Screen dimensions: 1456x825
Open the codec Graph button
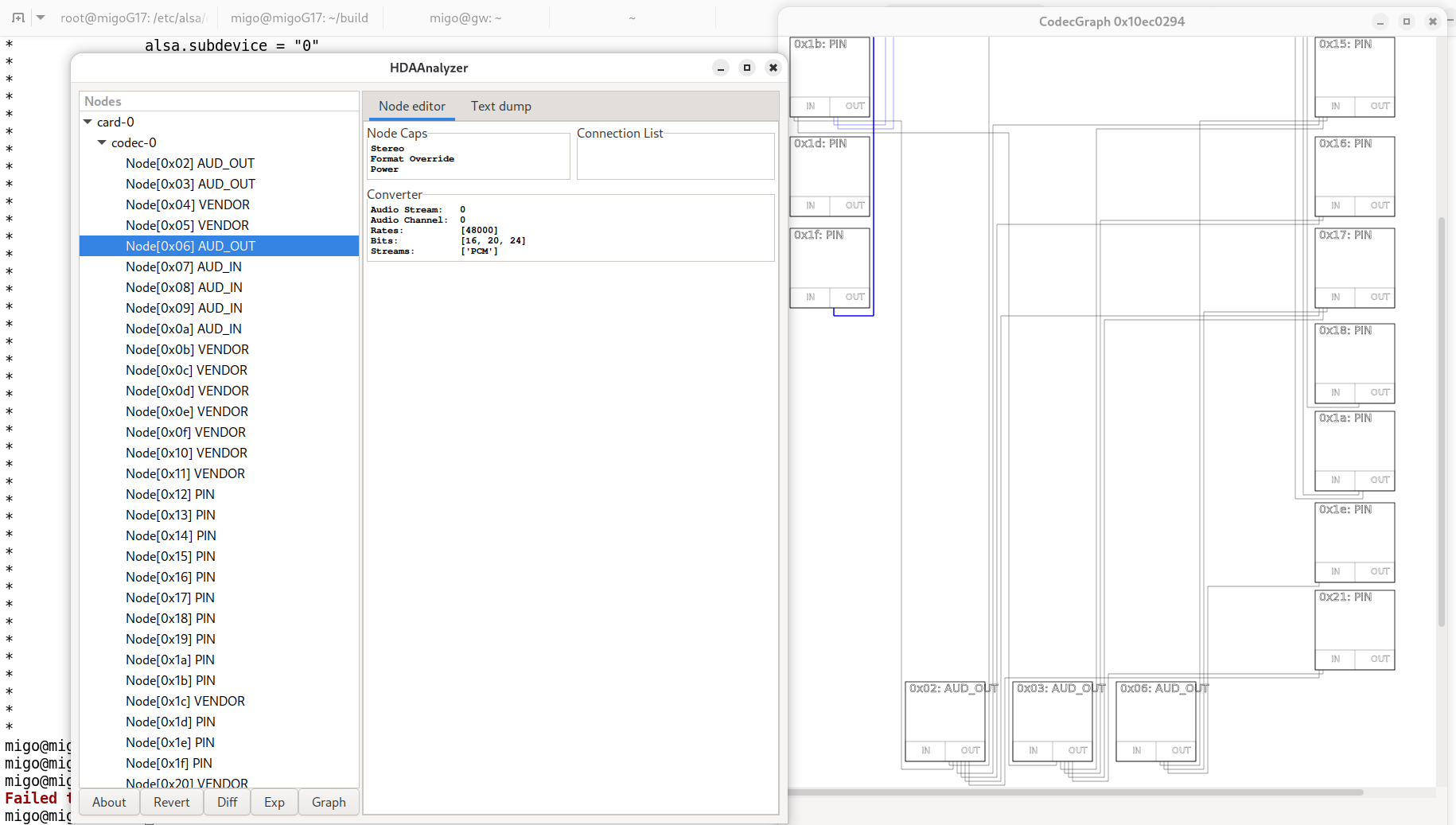(x=329, y=802)
